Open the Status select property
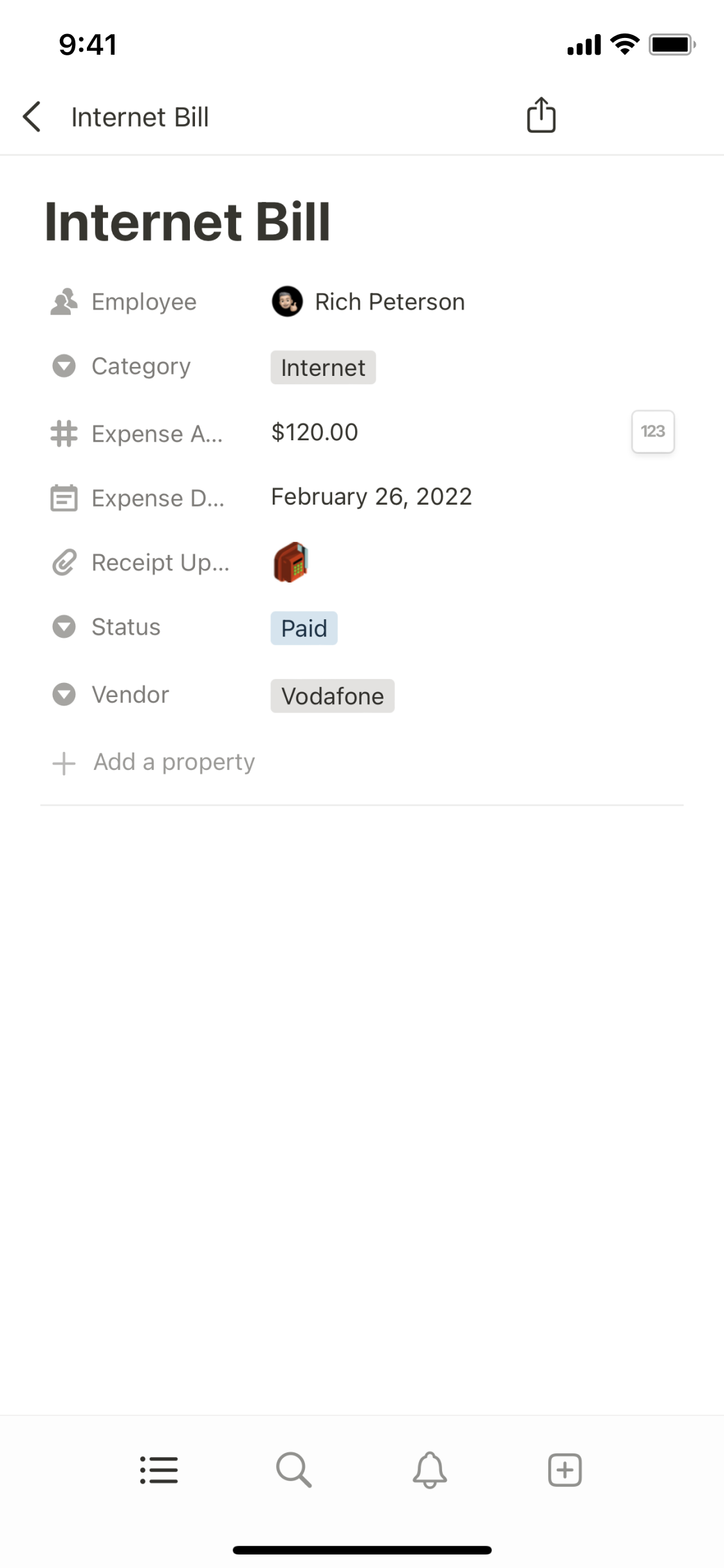Image resolution: width=724 pixels, height=1568 pixels. pyautogui.click(x=125, y=627)
